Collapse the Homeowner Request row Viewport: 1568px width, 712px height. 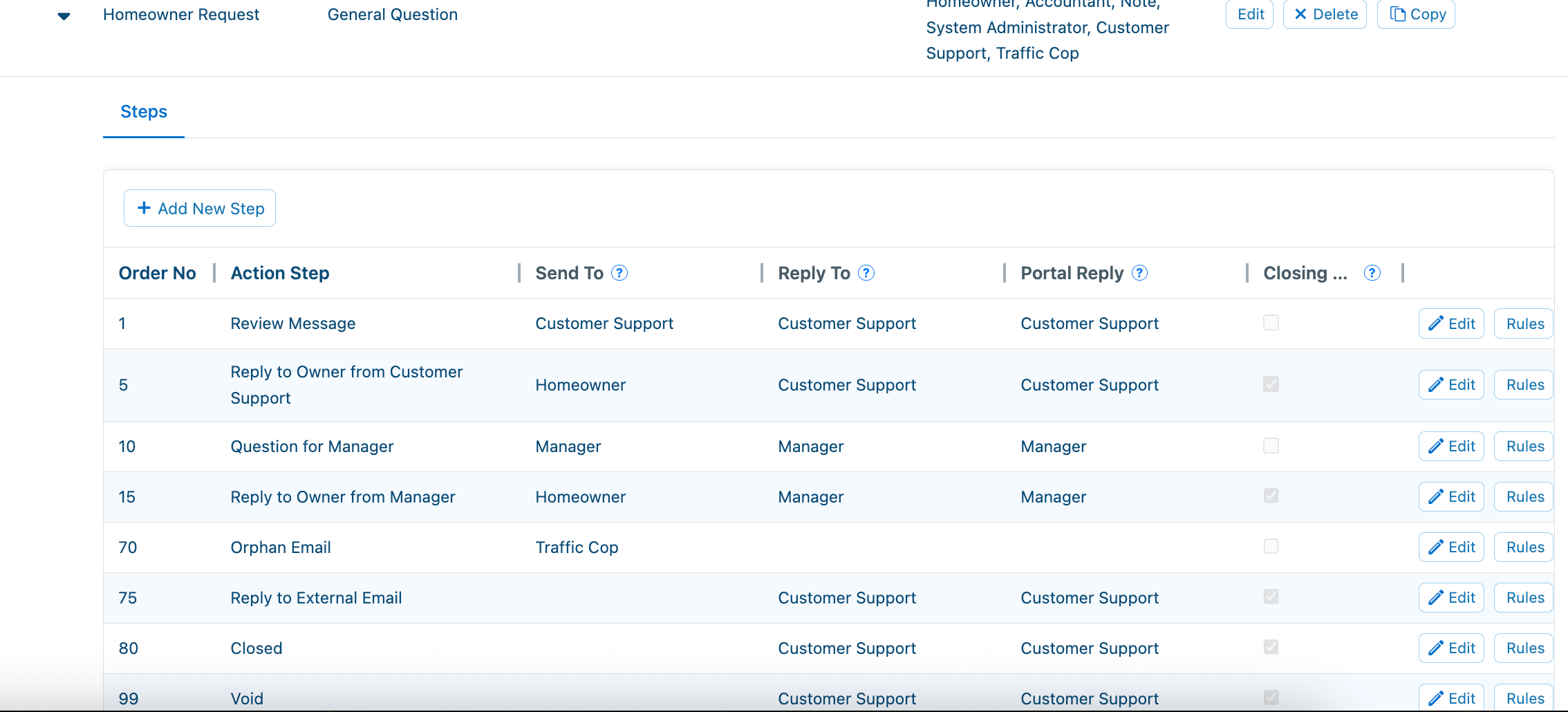coord(64,16)
